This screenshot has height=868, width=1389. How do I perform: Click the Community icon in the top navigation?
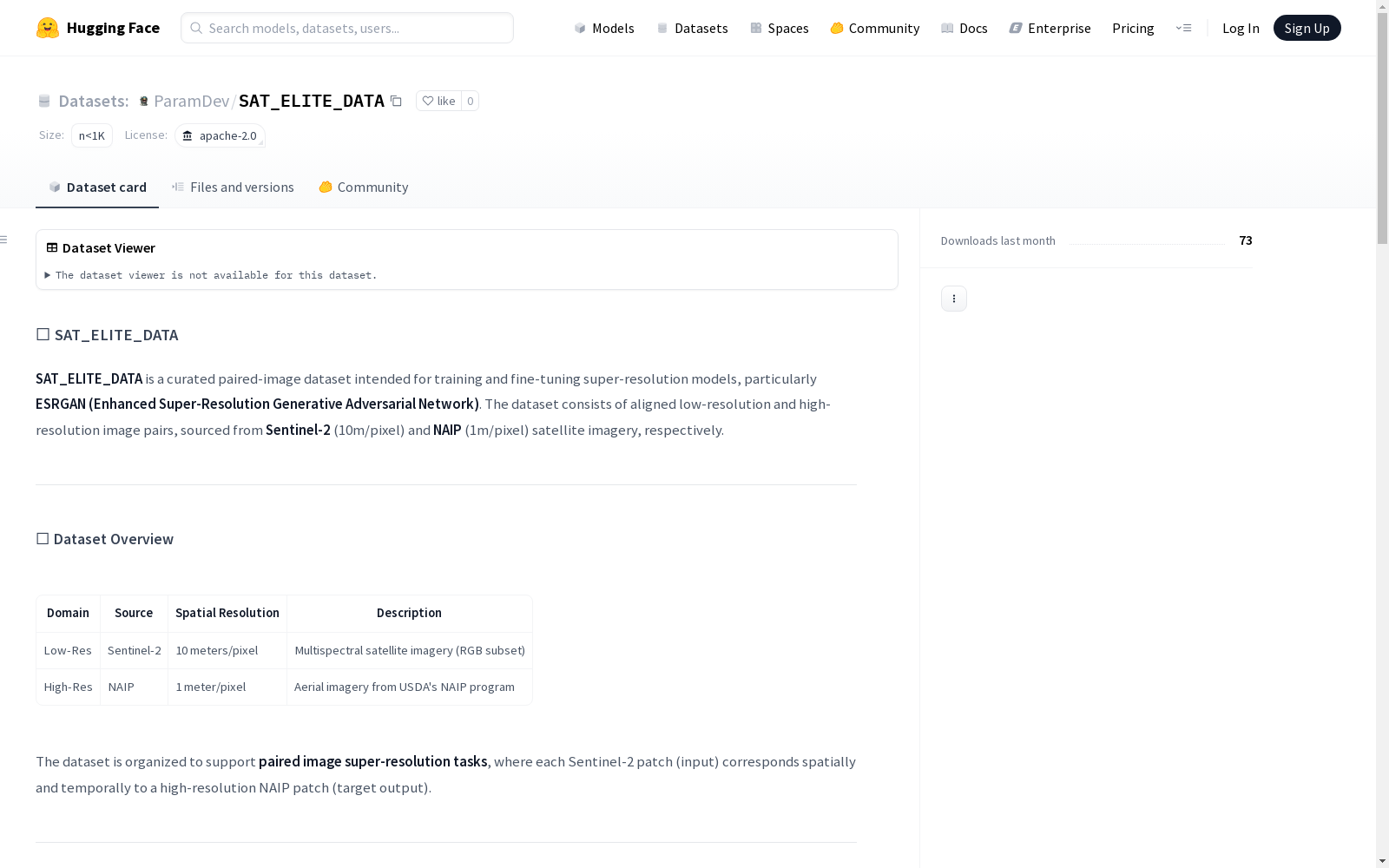[x=837, y=28]
